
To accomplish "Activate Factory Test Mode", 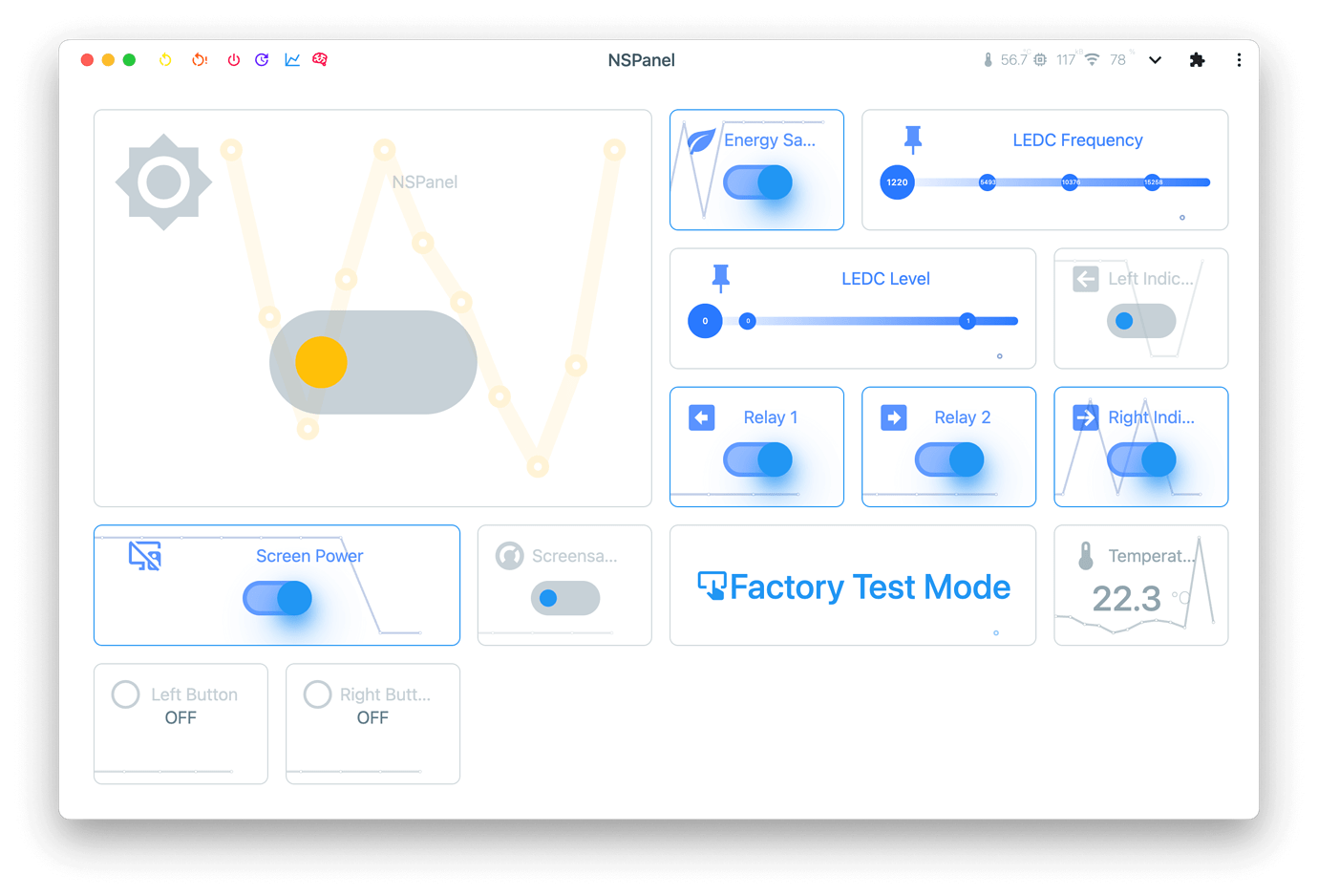I will click(x=853, y=587).
